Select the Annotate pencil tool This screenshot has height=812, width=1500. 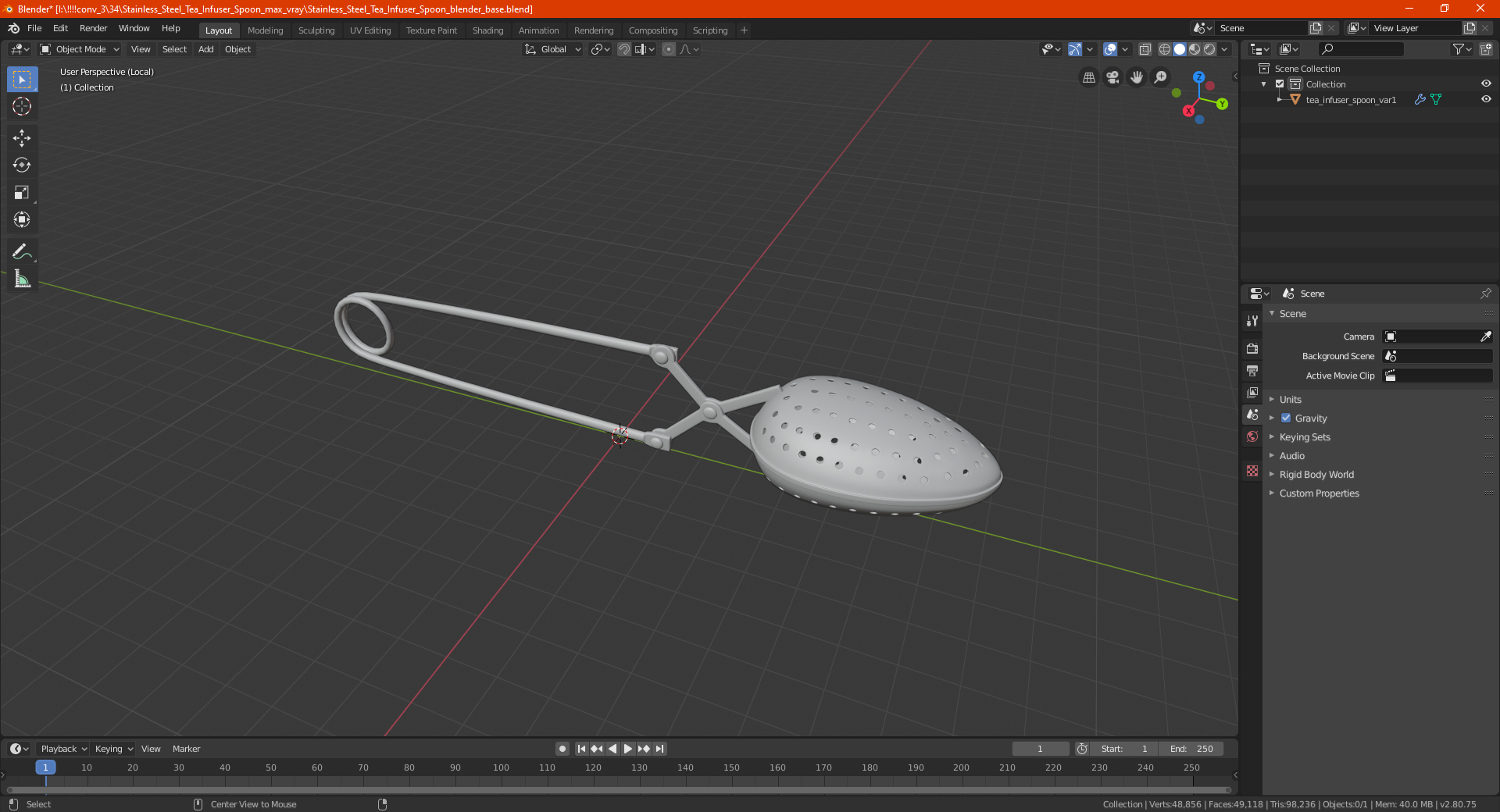click(x=22, y=251)
